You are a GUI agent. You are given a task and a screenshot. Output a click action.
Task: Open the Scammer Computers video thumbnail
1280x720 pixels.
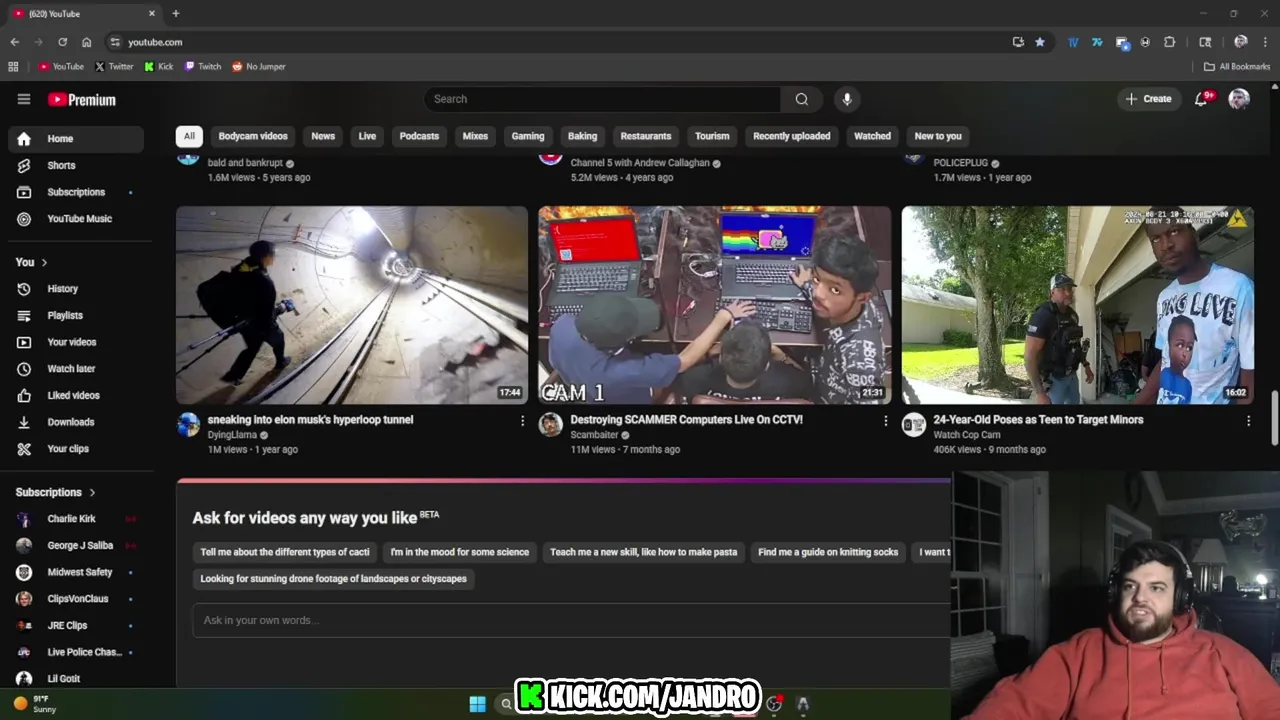pyautogui.click(x=715, y=305)
